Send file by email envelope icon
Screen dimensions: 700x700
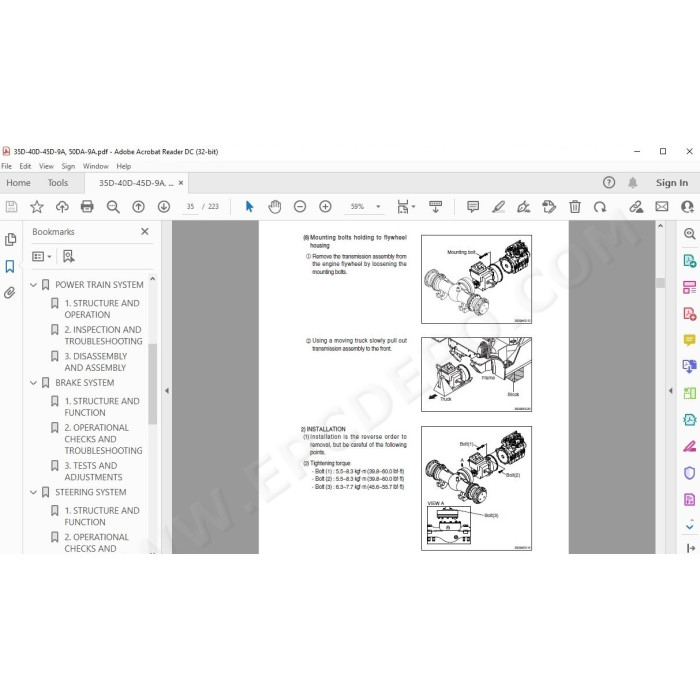(662, 206)
